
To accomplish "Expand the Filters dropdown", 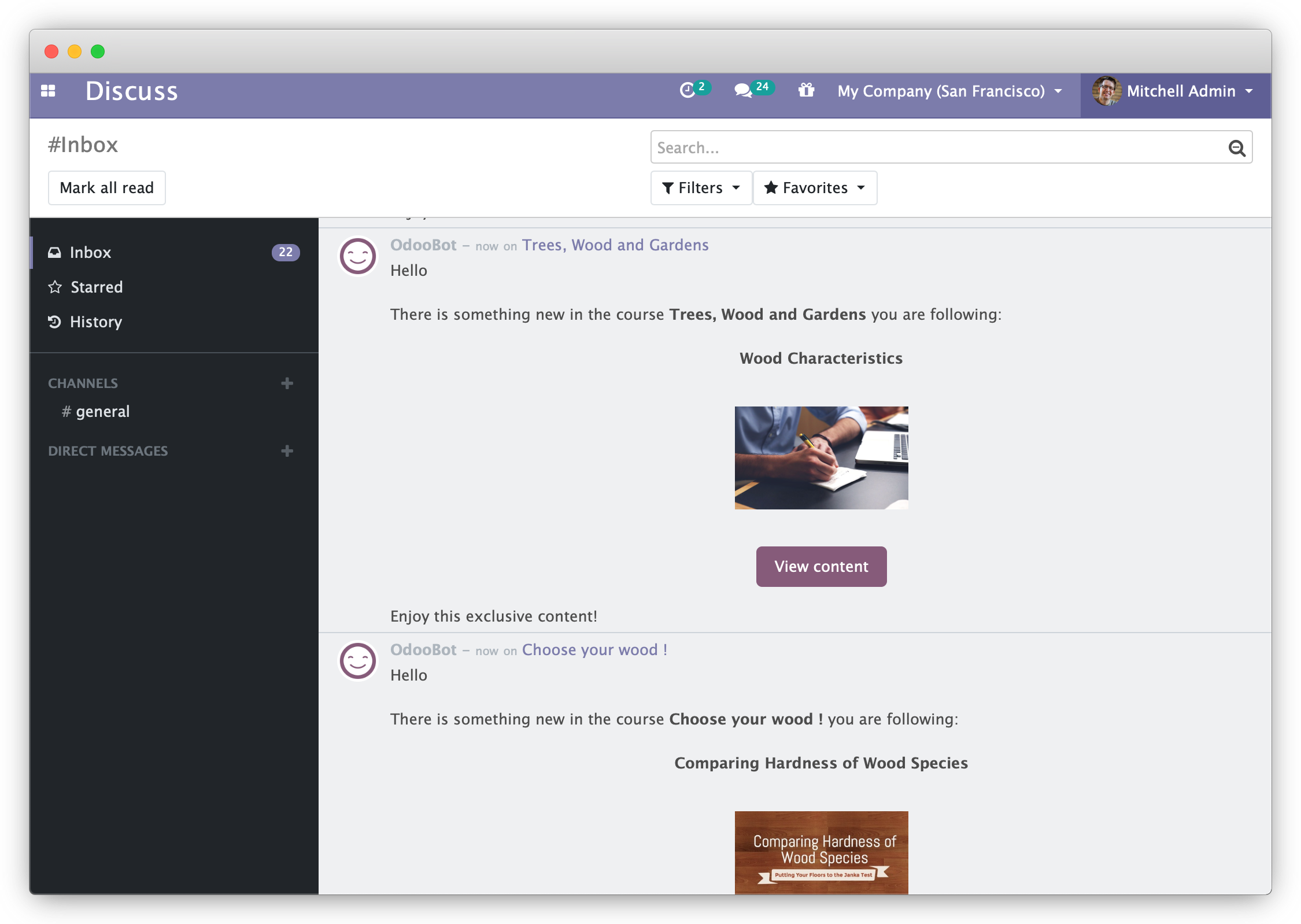I will pos(701,188).
